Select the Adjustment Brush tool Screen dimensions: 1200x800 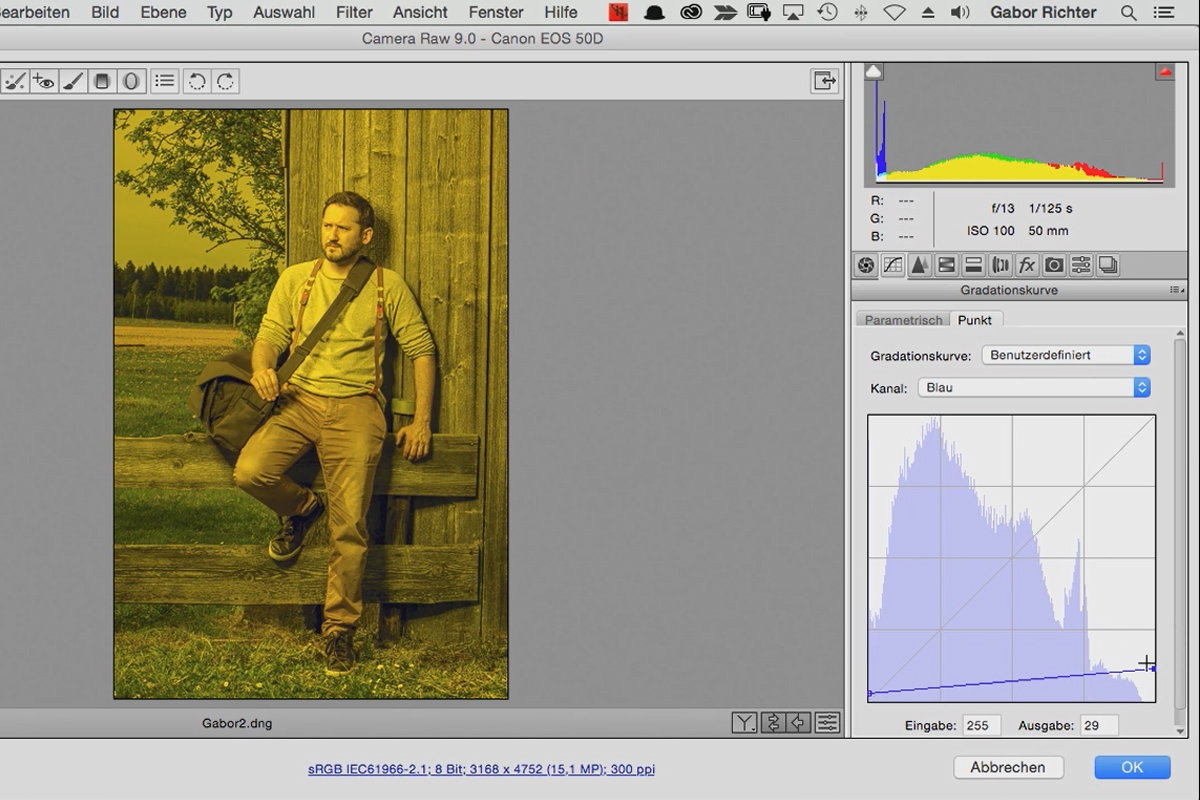(72, 81)
